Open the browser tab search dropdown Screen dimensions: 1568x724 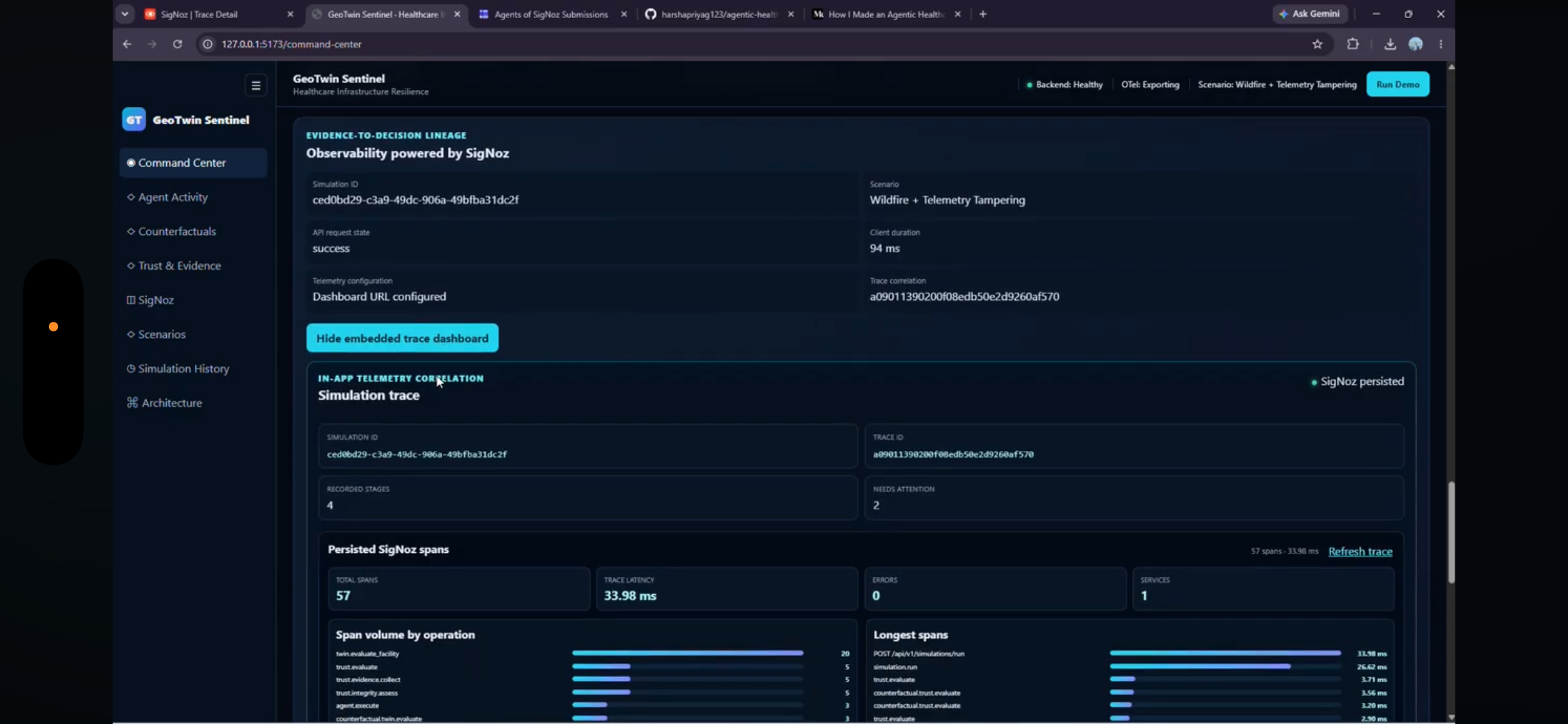tap(125, 14)
